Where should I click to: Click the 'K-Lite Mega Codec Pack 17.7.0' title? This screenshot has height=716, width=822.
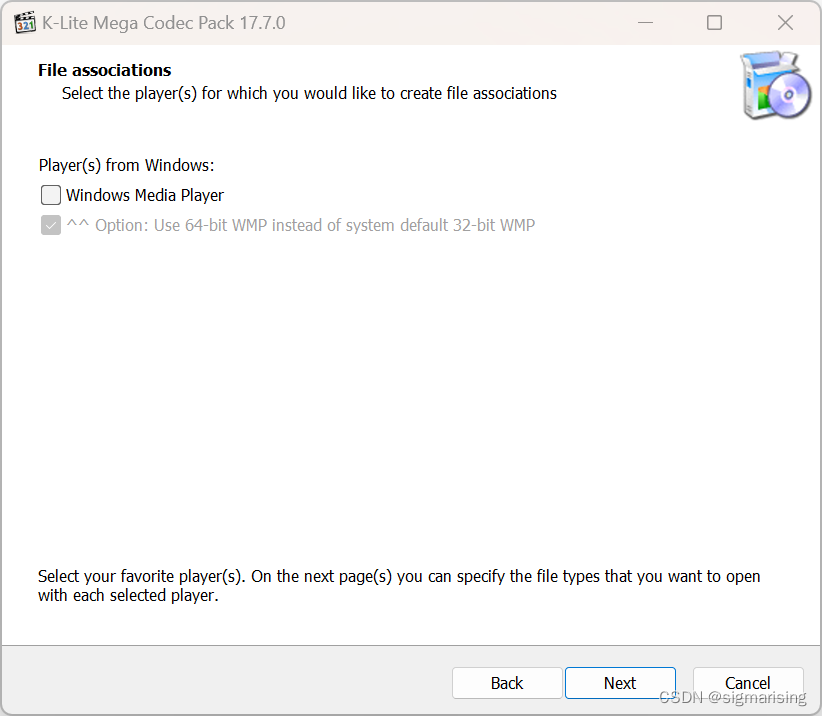coord(164,23)
